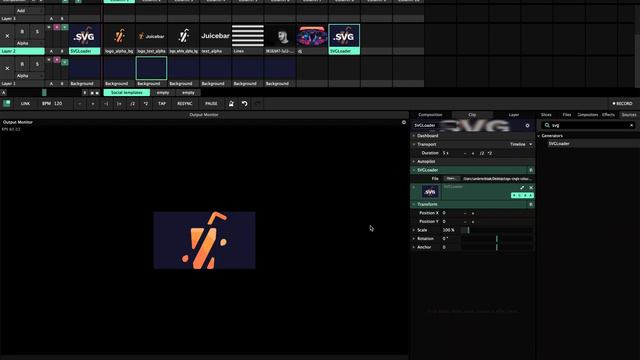Switch to the Composition tab
This screenshot has height=360, width=640.
[430, 115]
